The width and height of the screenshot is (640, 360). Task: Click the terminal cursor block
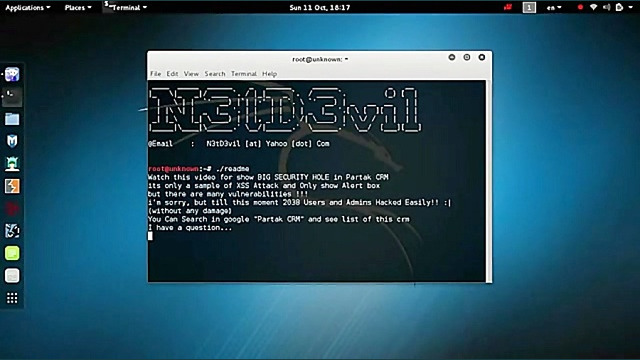150,236
